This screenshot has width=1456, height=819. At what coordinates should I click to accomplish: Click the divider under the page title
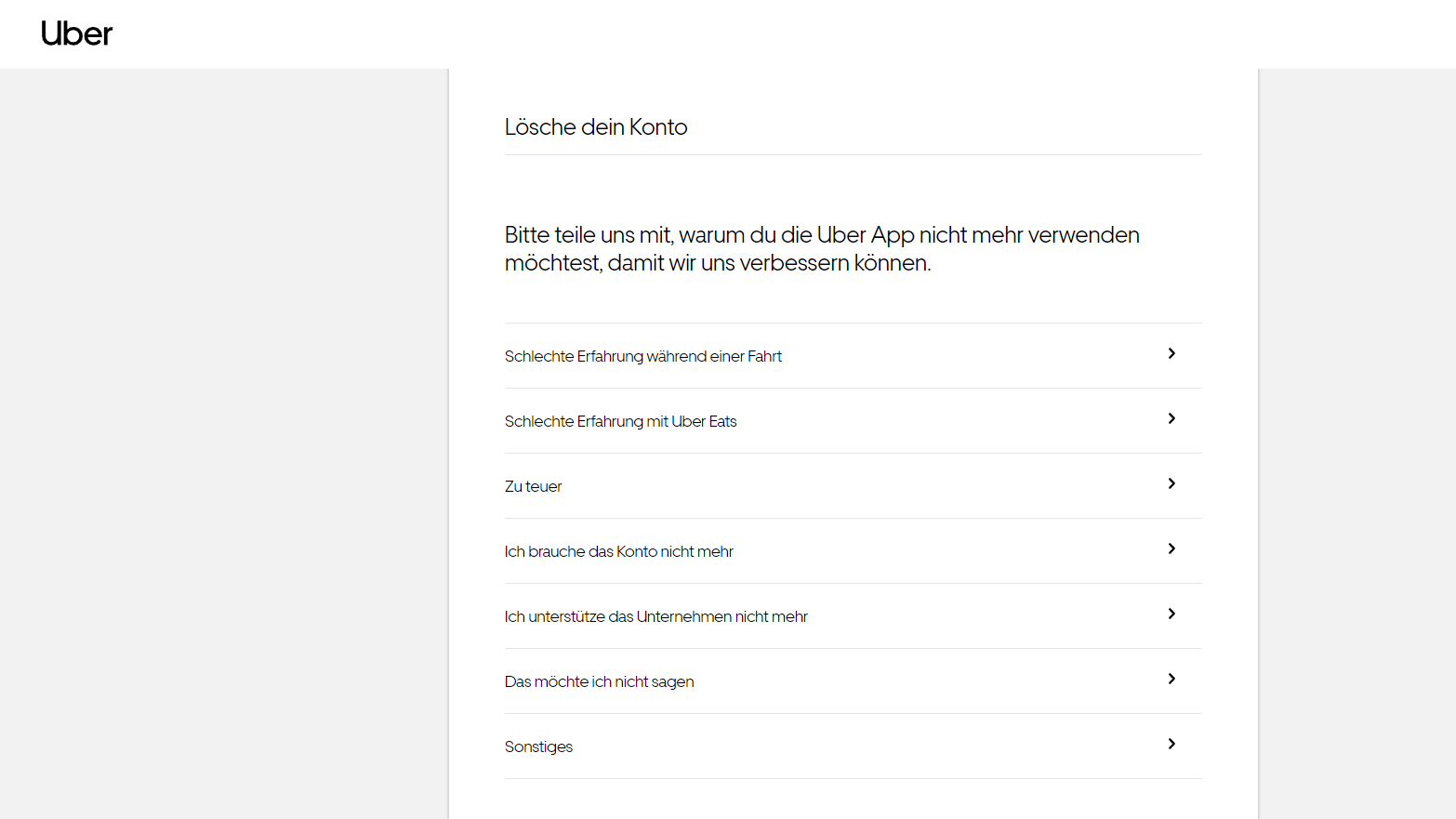tap(853, 156)
